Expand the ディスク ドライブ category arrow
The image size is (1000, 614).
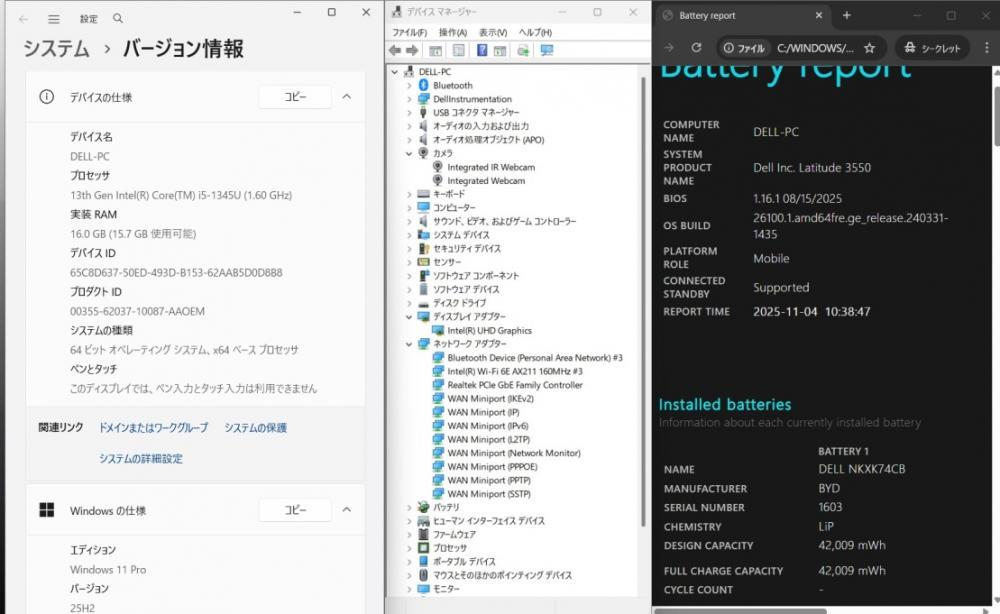coord(409,303)
